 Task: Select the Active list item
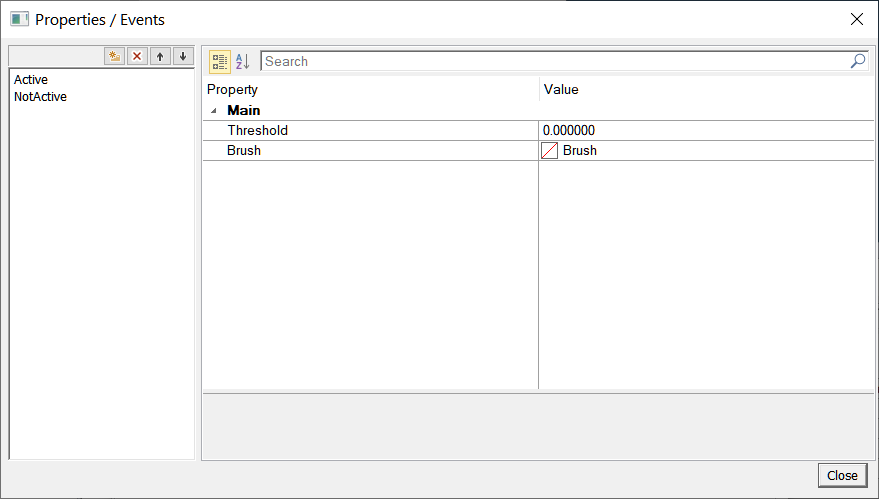point(31,80)
